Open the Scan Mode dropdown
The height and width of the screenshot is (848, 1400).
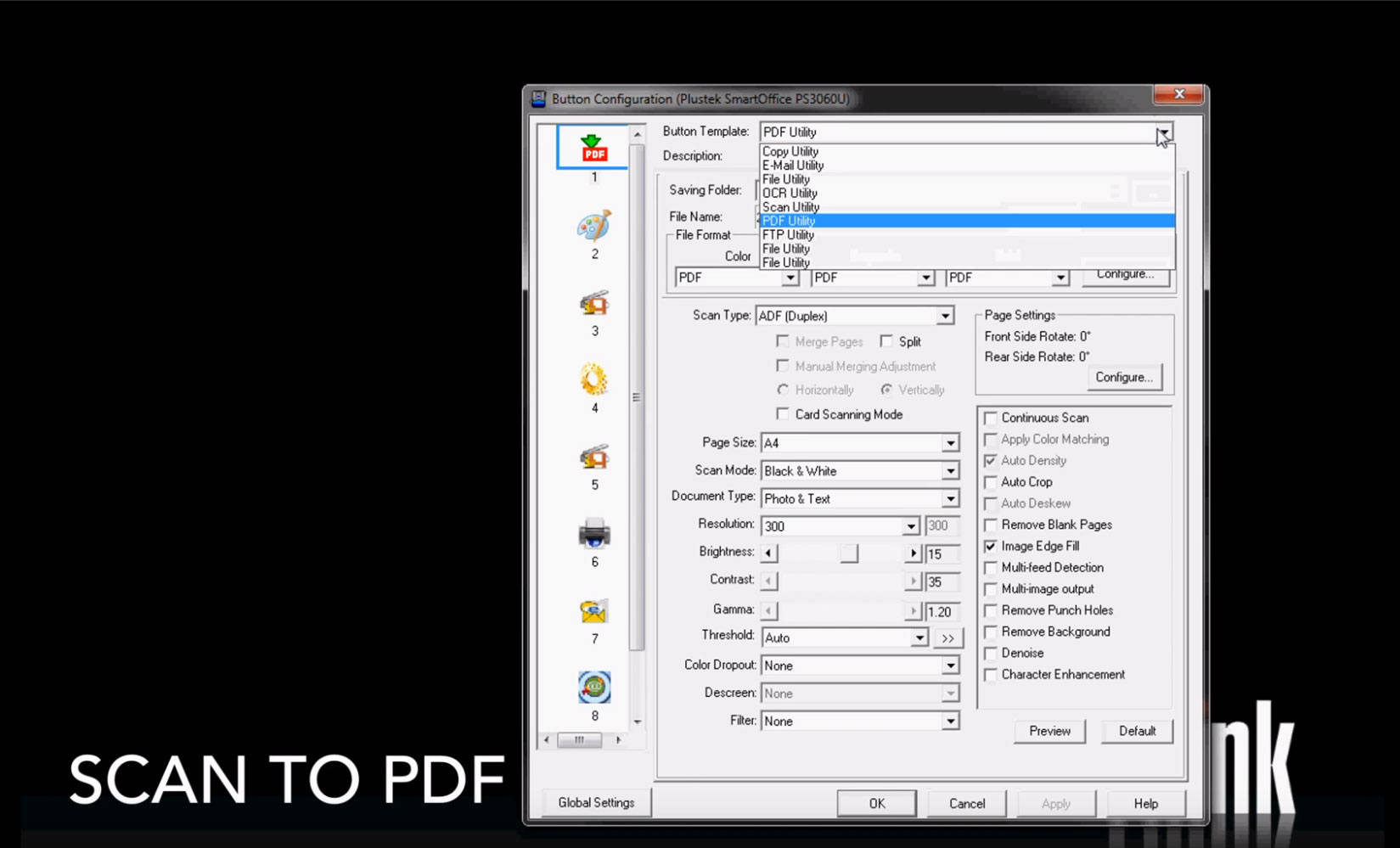950,471
